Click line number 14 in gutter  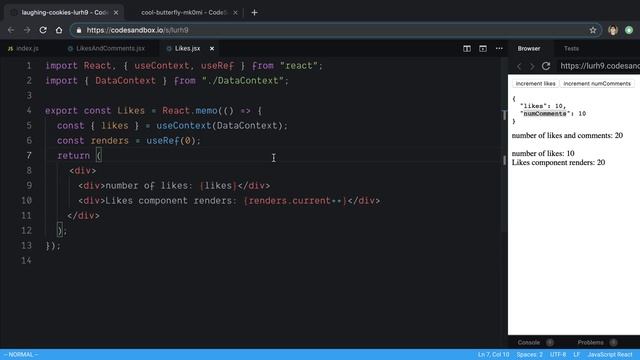(x=26, y=260)
